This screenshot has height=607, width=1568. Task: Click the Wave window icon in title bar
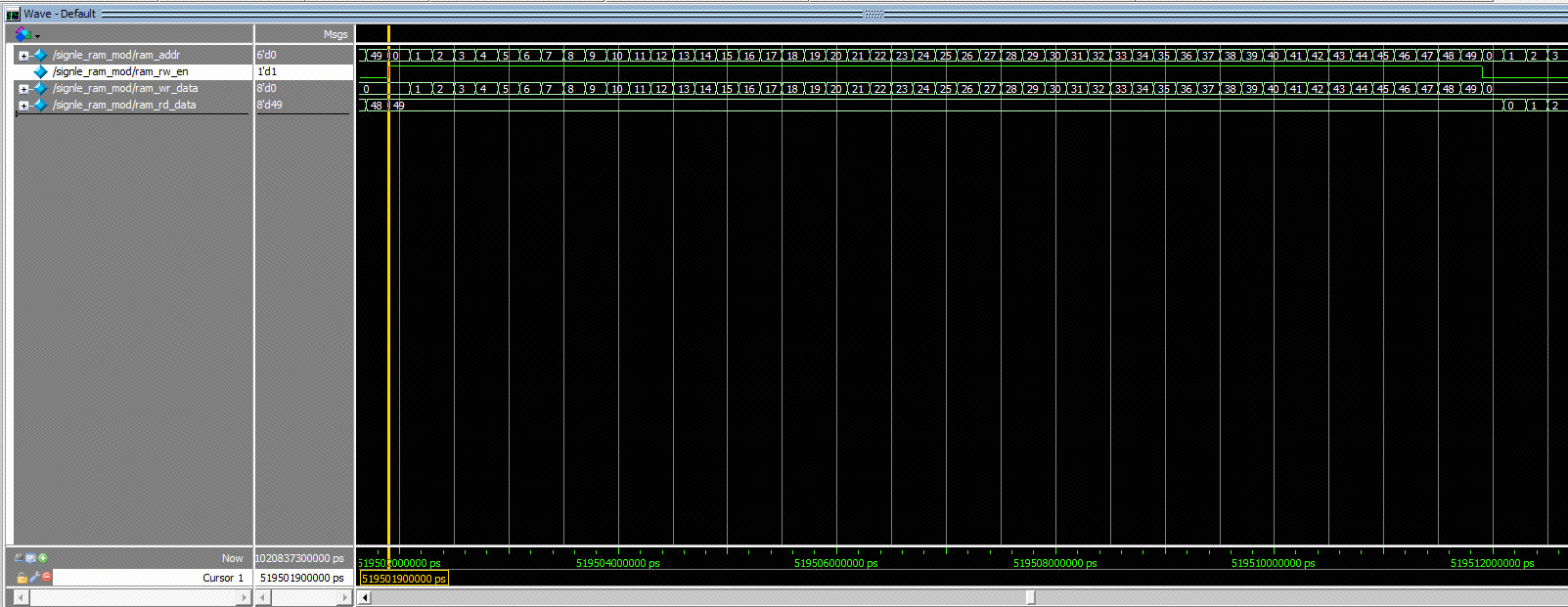click(x=13, y=14)
